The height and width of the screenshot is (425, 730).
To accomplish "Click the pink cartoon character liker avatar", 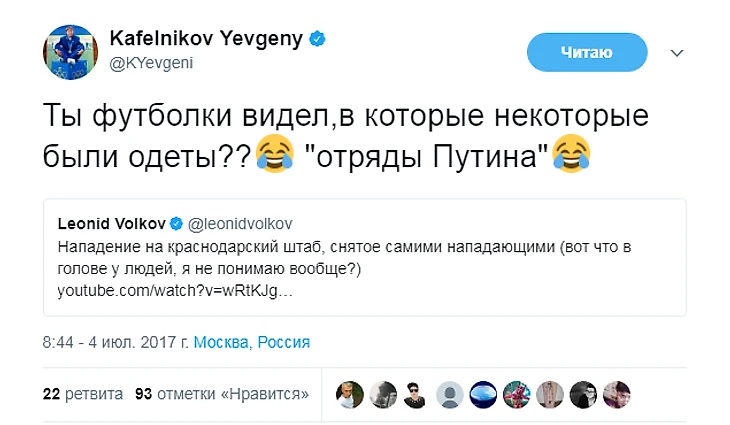I will pos(516,393).
